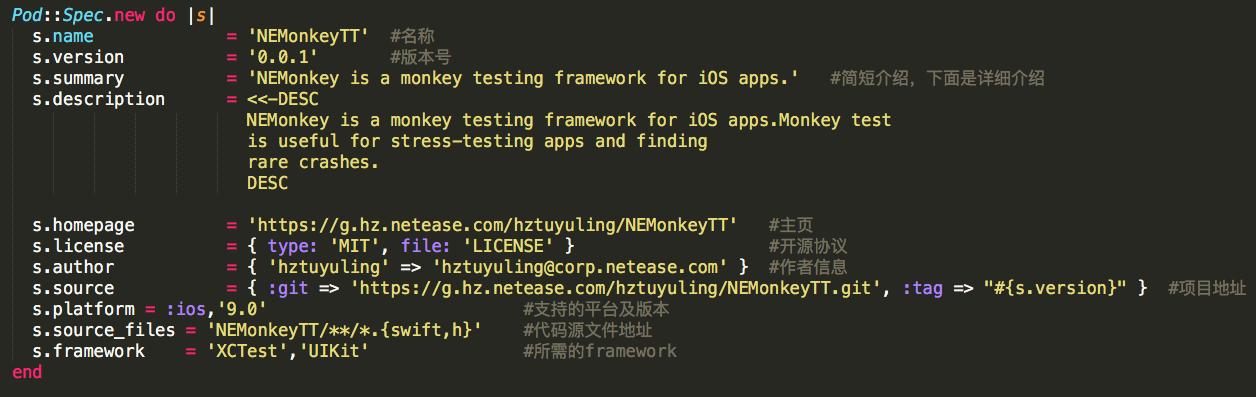Viewport: 1256px width, 397px height.
Task: Click the '9.0' platform version string
Action: [242, 309]
